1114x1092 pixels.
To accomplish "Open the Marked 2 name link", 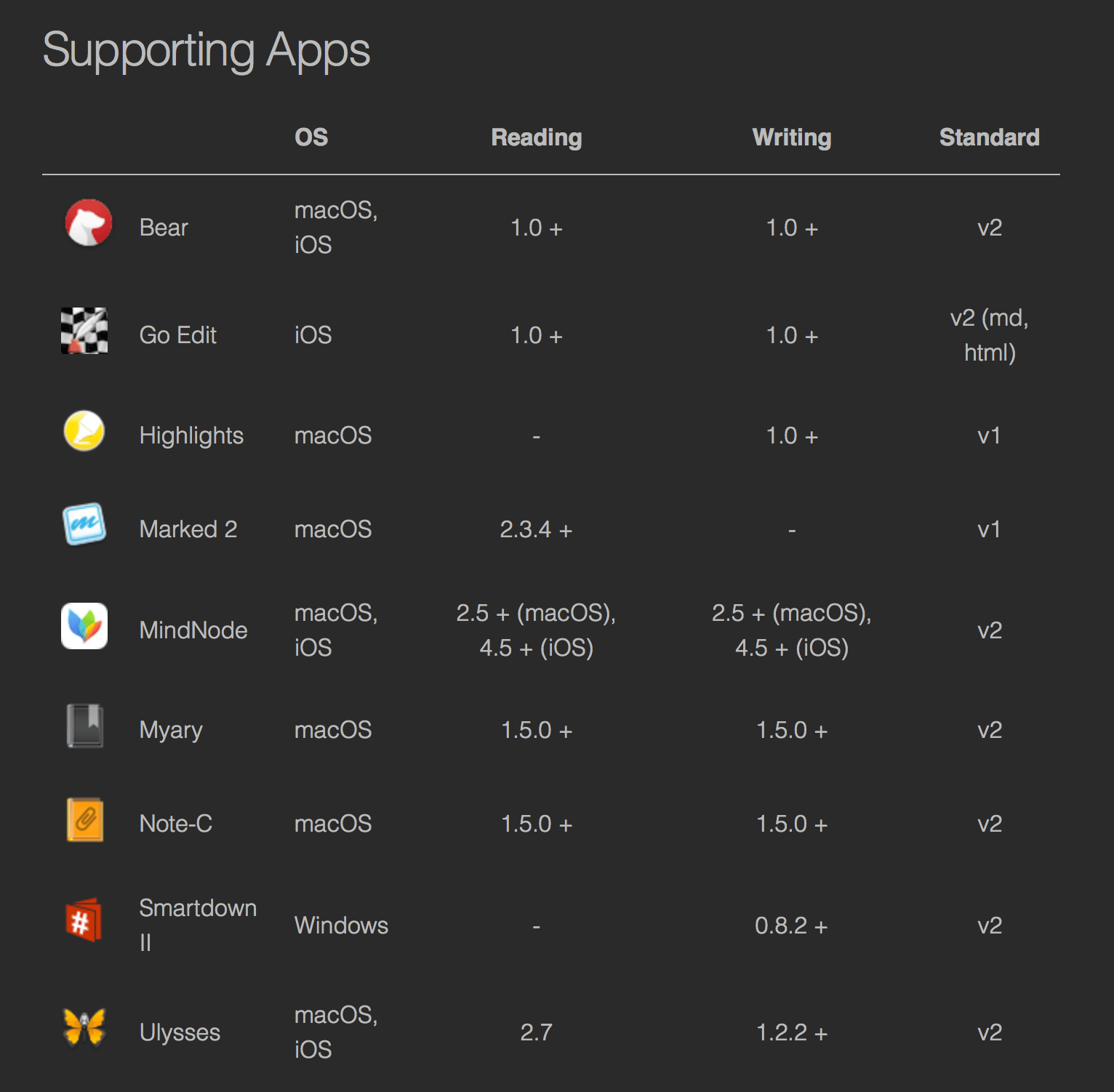I will (x=188, y=529).
